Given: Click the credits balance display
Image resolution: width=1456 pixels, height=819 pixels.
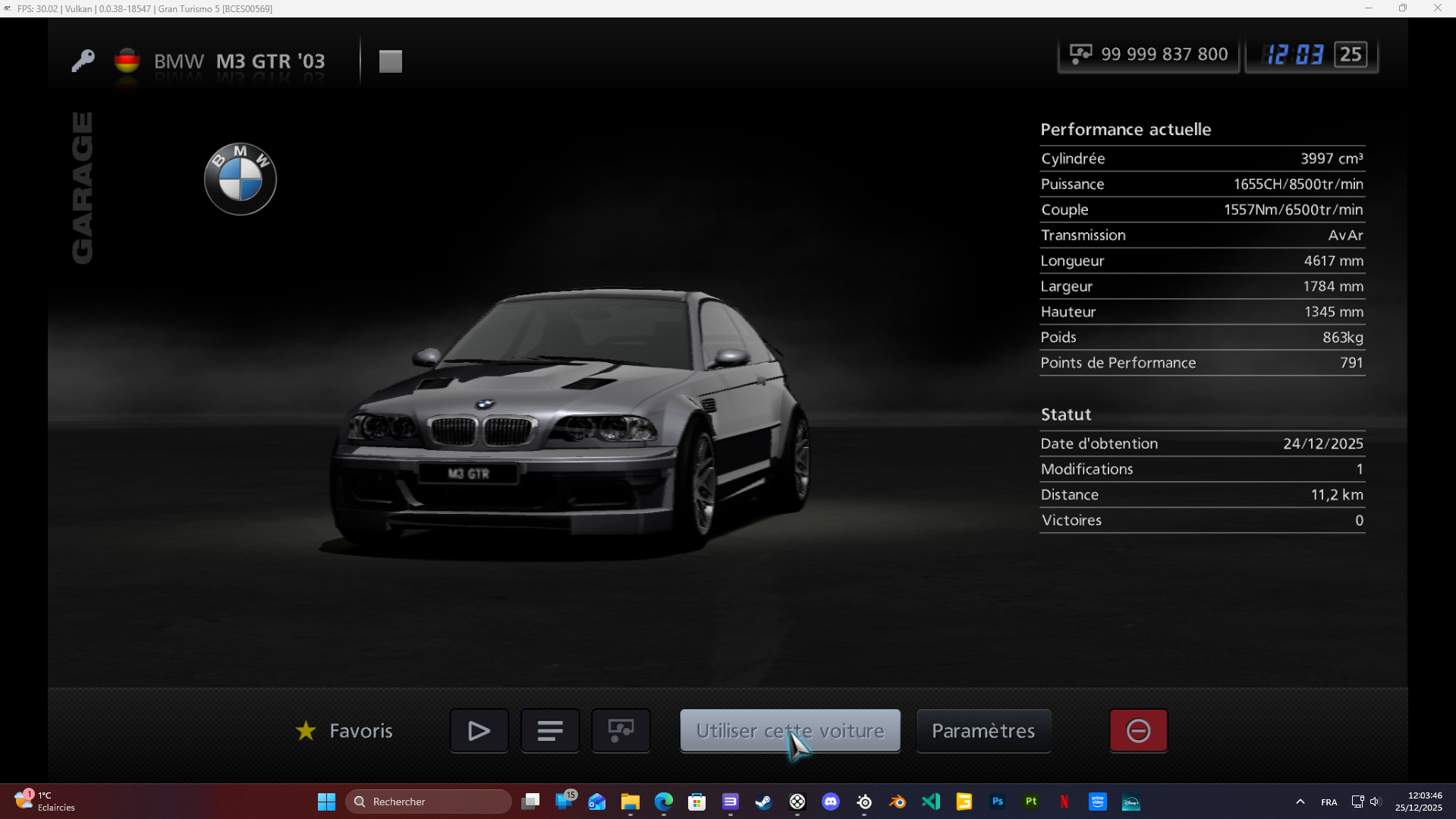Looking at the screenshot, I should (x=1148, y=55).
